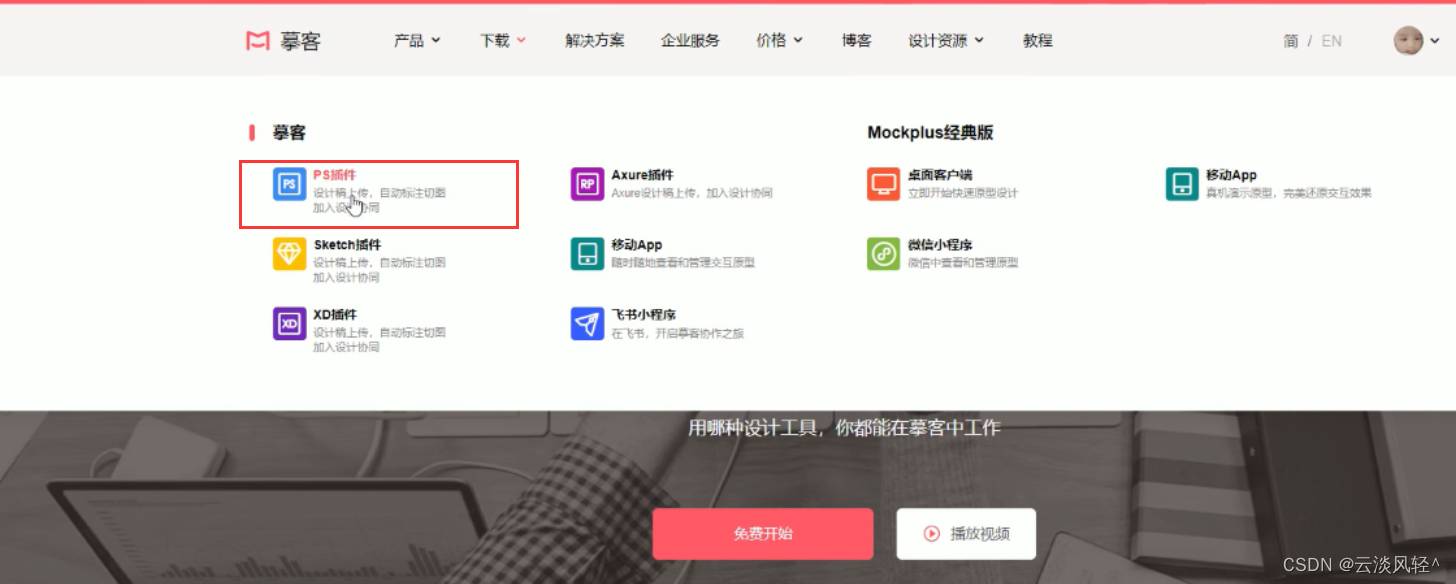Expand the 价格 dropdown menu

point(780,41)
